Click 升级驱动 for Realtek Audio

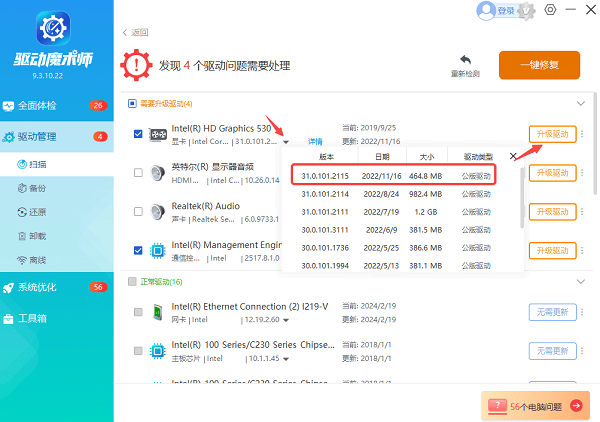pyautogui.click(x=552, y=212)
